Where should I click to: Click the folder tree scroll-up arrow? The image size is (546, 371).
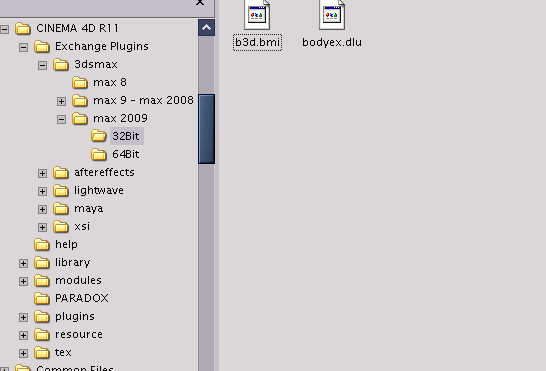point(206,28)
